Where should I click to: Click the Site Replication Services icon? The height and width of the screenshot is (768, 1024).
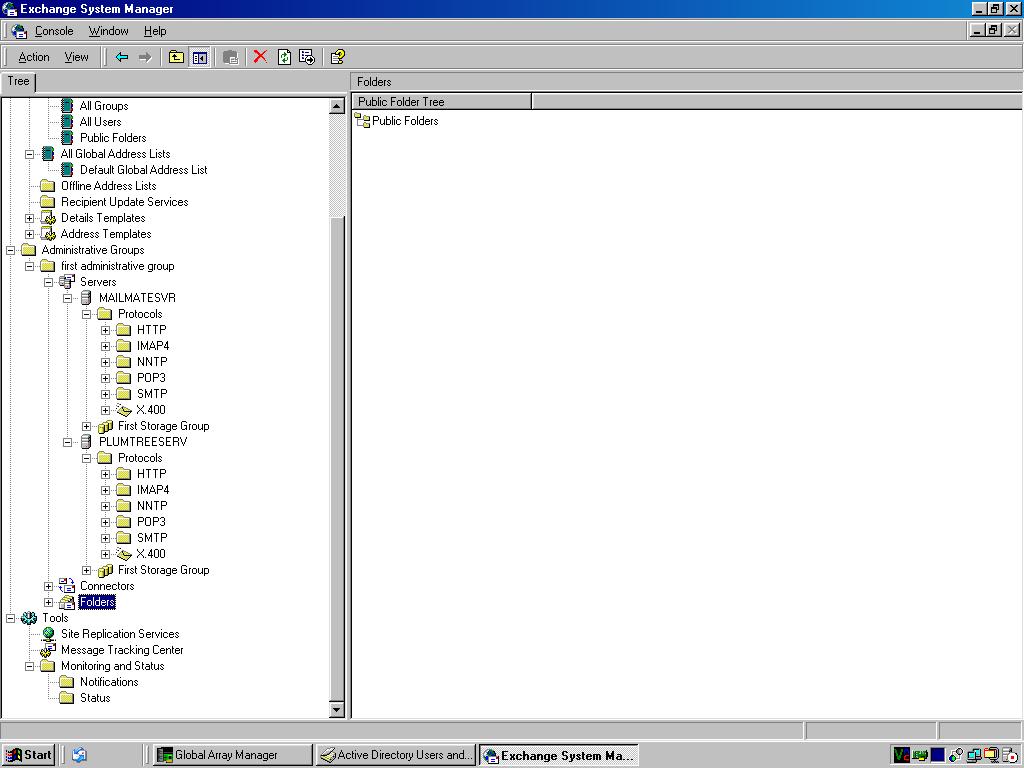(45, 634)
